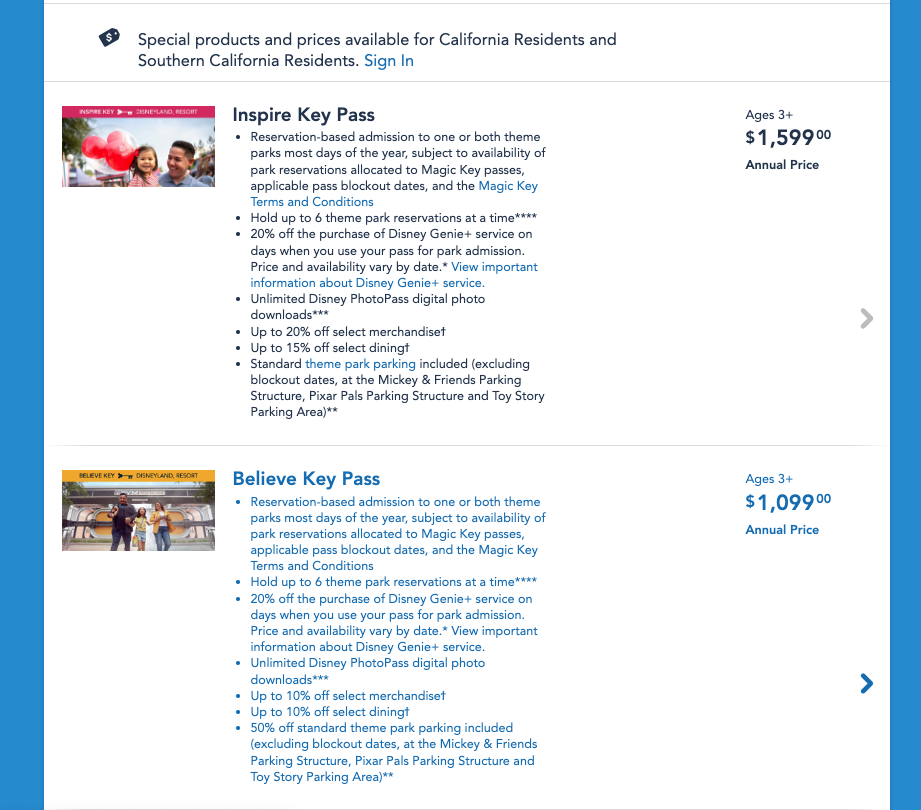Click the Sign In link
Viewport: 921px width, 810px height.
click(x=388, y=61)
